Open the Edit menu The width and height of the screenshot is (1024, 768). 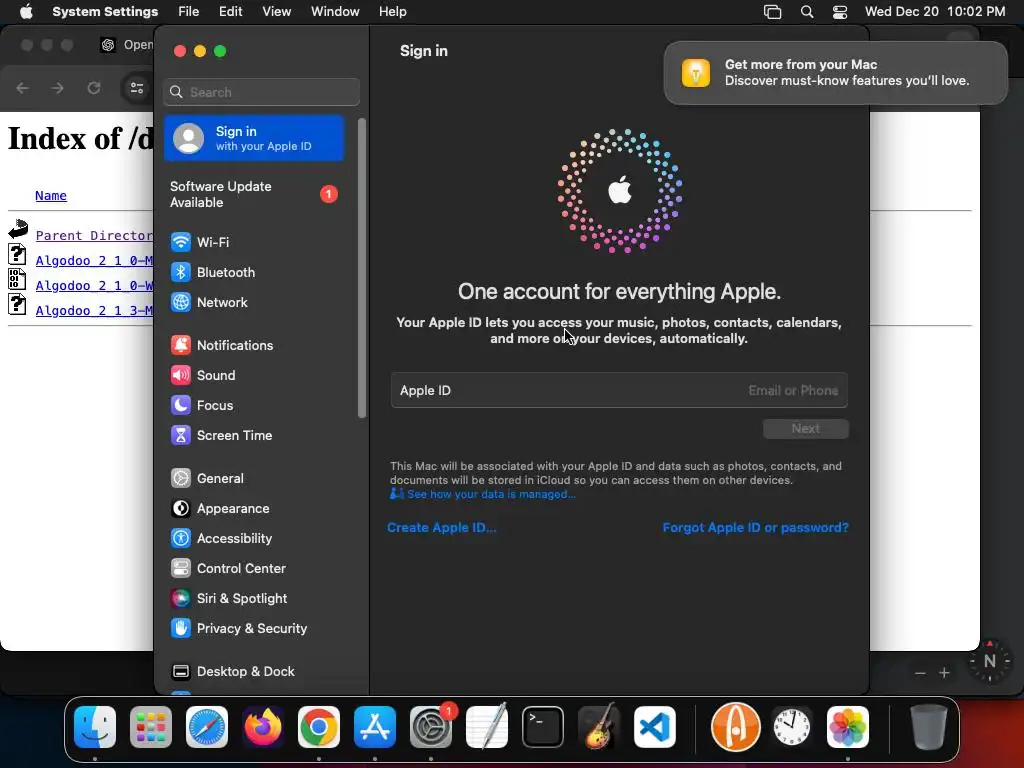coord(231,12)
